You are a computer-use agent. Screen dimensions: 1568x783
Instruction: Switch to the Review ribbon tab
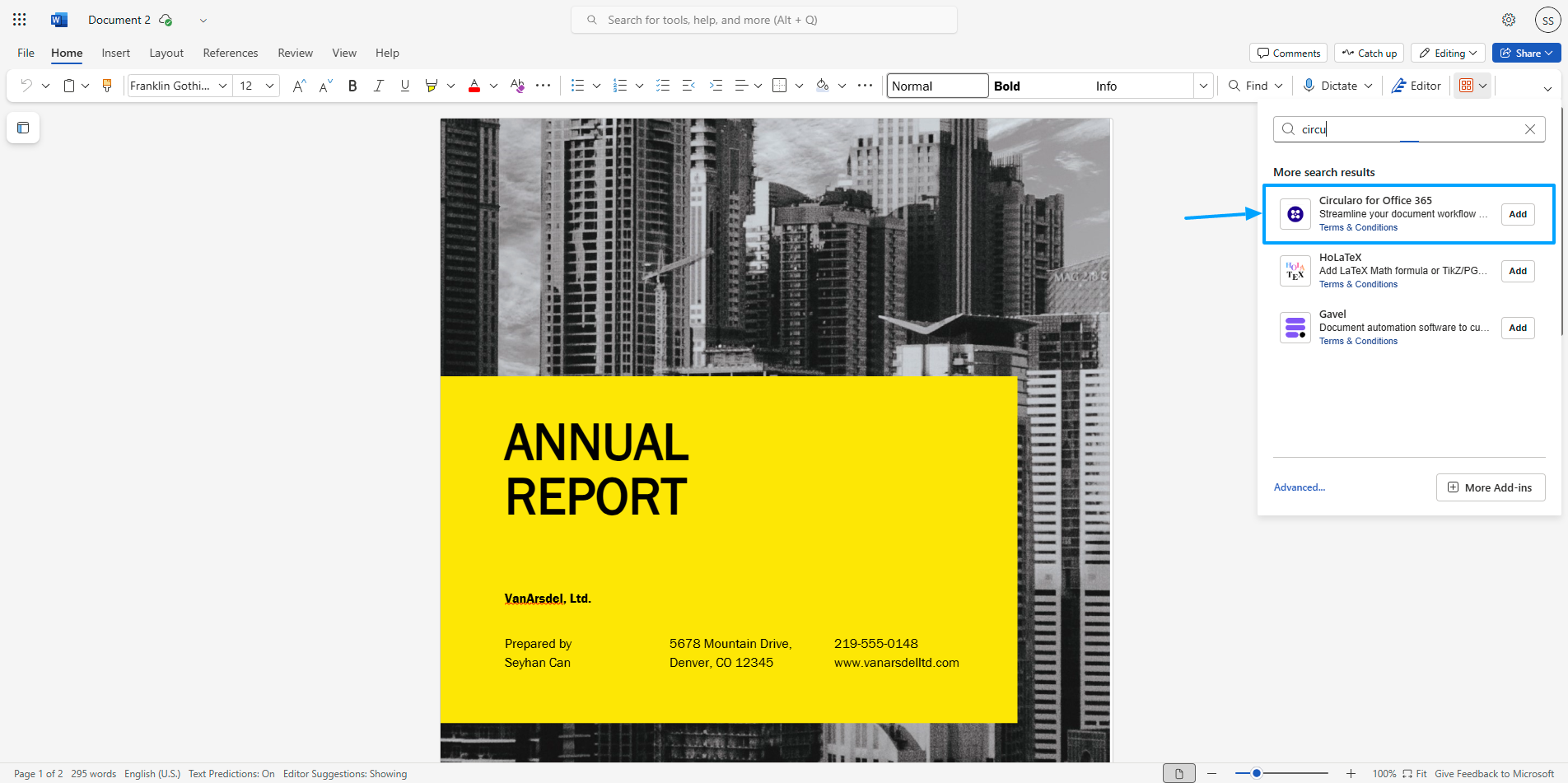point(294,53)
